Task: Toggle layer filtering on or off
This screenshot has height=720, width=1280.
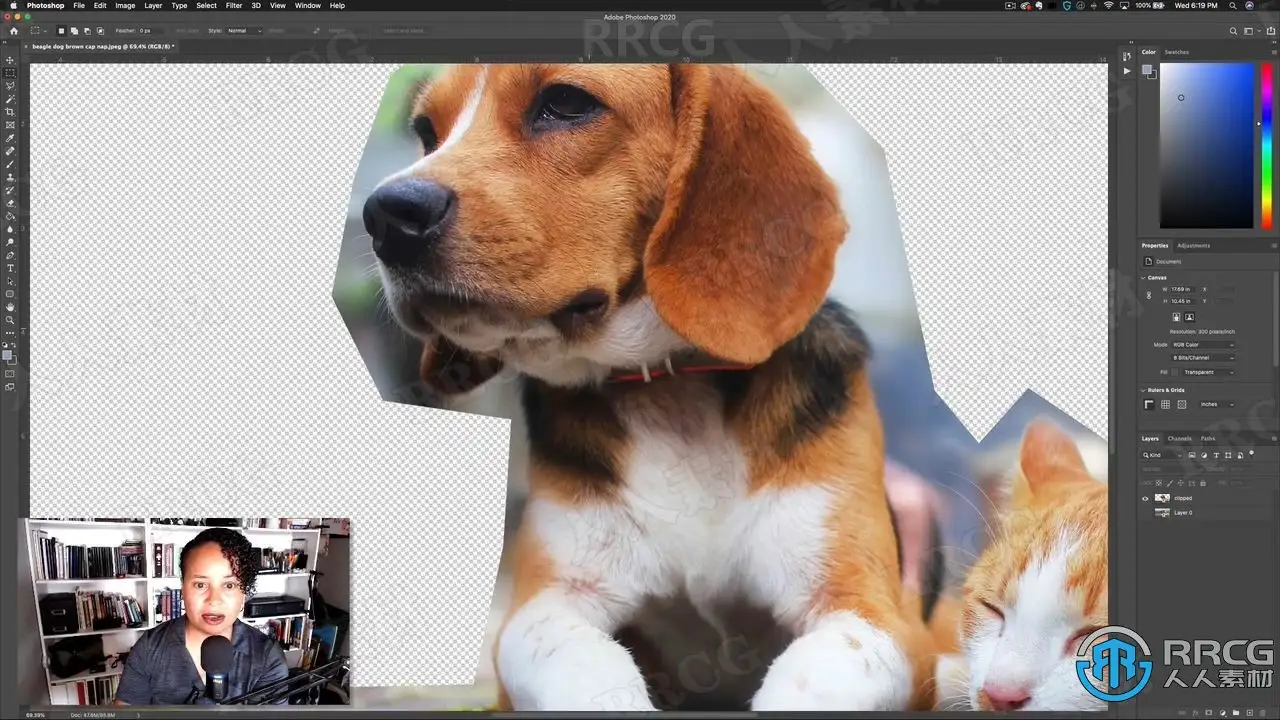Action: click(1251, 453)
